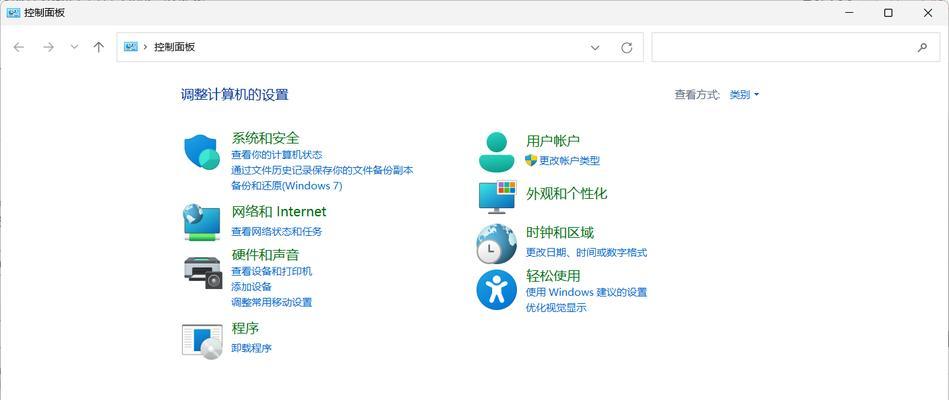The image size is (949, 400).
Task: Open 查看网络状态和任务
Action: coord(277,231)
